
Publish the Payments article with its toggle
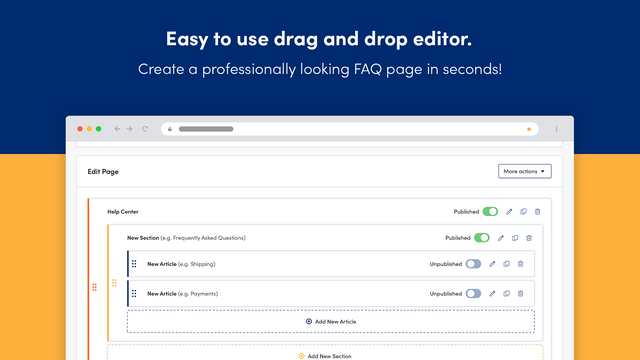click(473, 293)
